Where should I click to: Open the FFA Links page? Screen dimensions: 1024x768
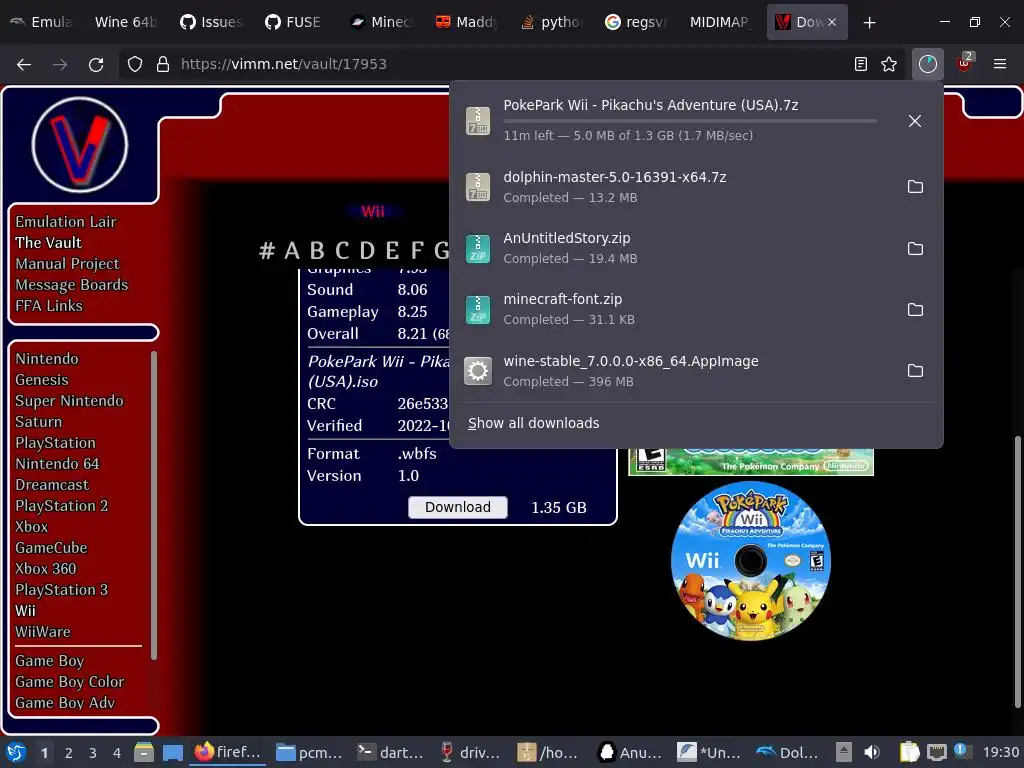[49, 306]
